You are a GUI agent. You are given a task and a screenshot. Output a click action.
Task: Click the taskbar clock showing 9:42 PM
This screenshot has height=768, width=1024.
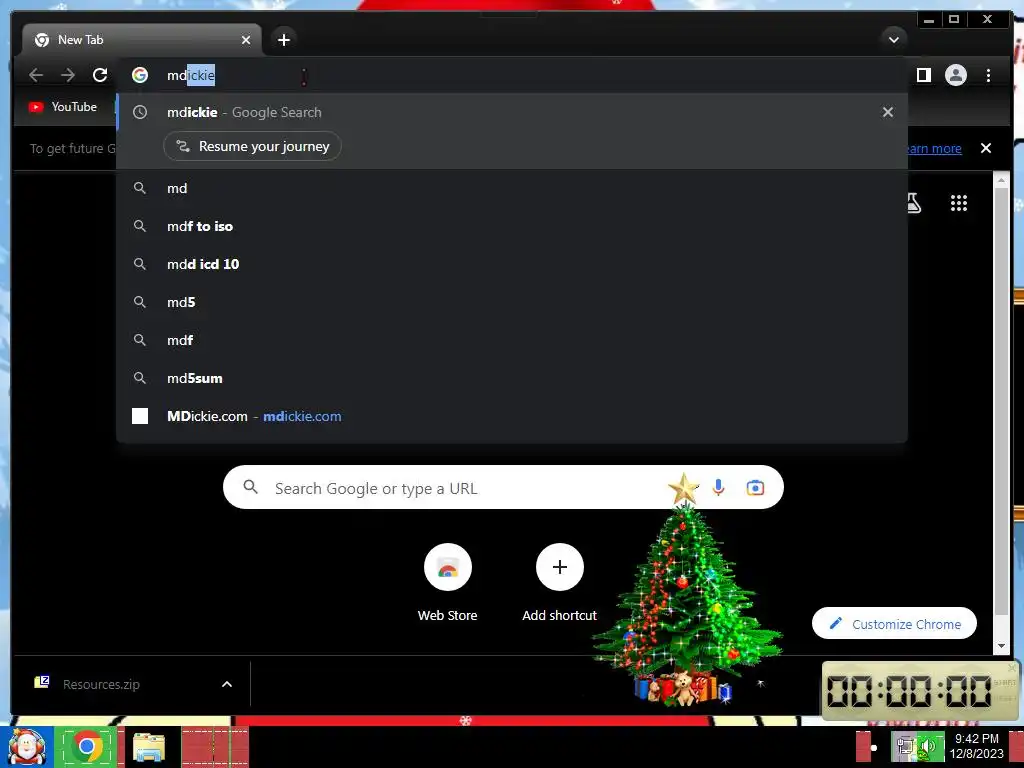point(976,746)
